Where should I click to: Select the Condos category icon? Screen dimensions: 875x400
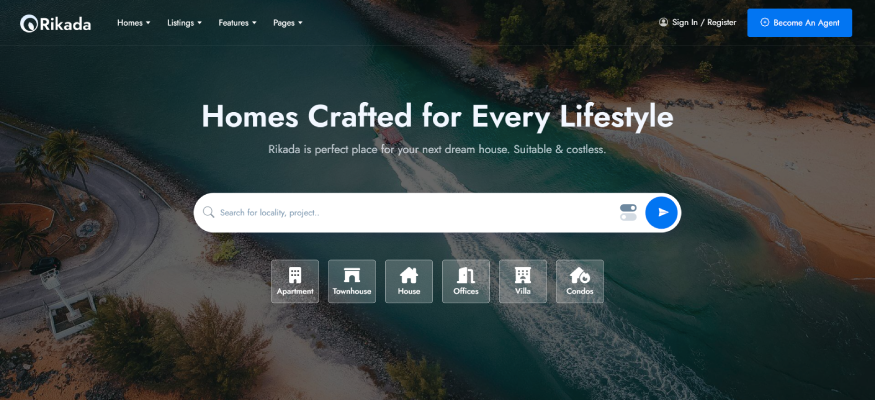[x=579, y=275]
